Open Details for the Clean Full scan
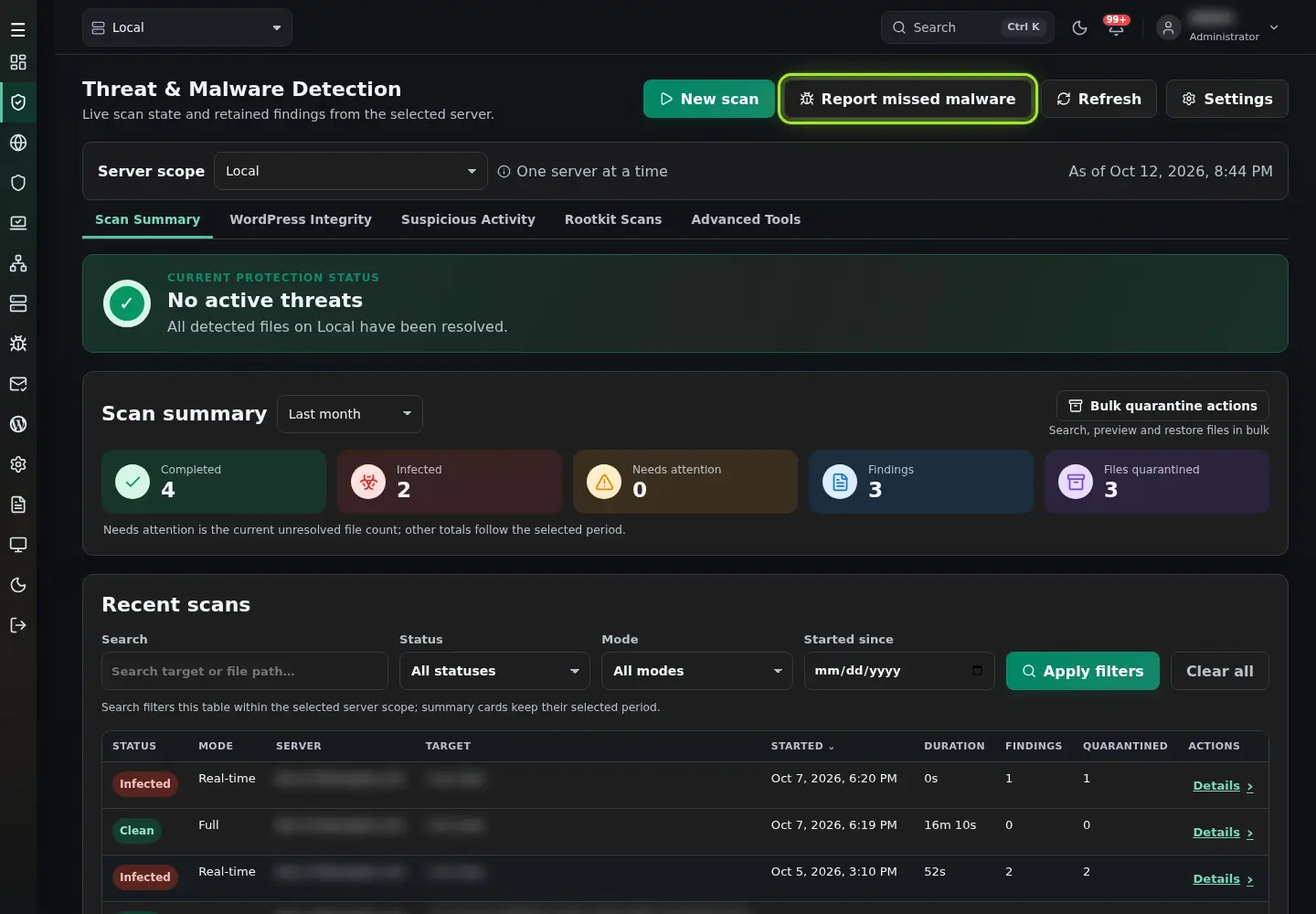 (1223, 833)
